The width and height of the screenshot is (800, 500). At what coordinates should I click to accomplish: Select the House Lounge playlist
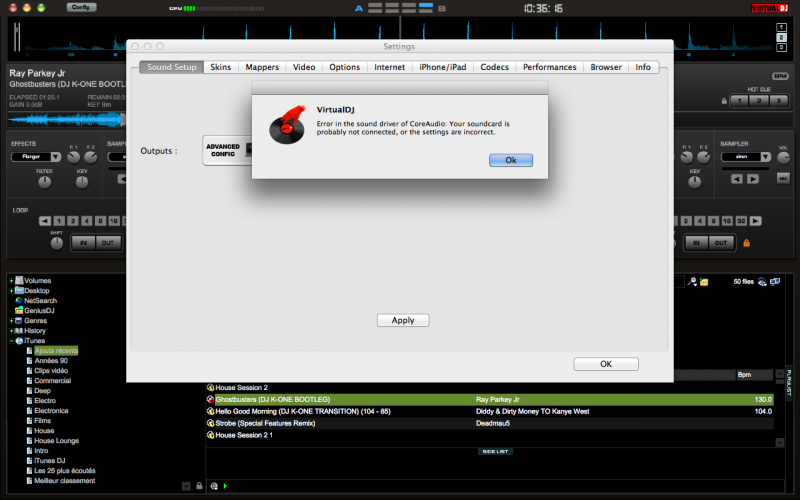(56, 441)
